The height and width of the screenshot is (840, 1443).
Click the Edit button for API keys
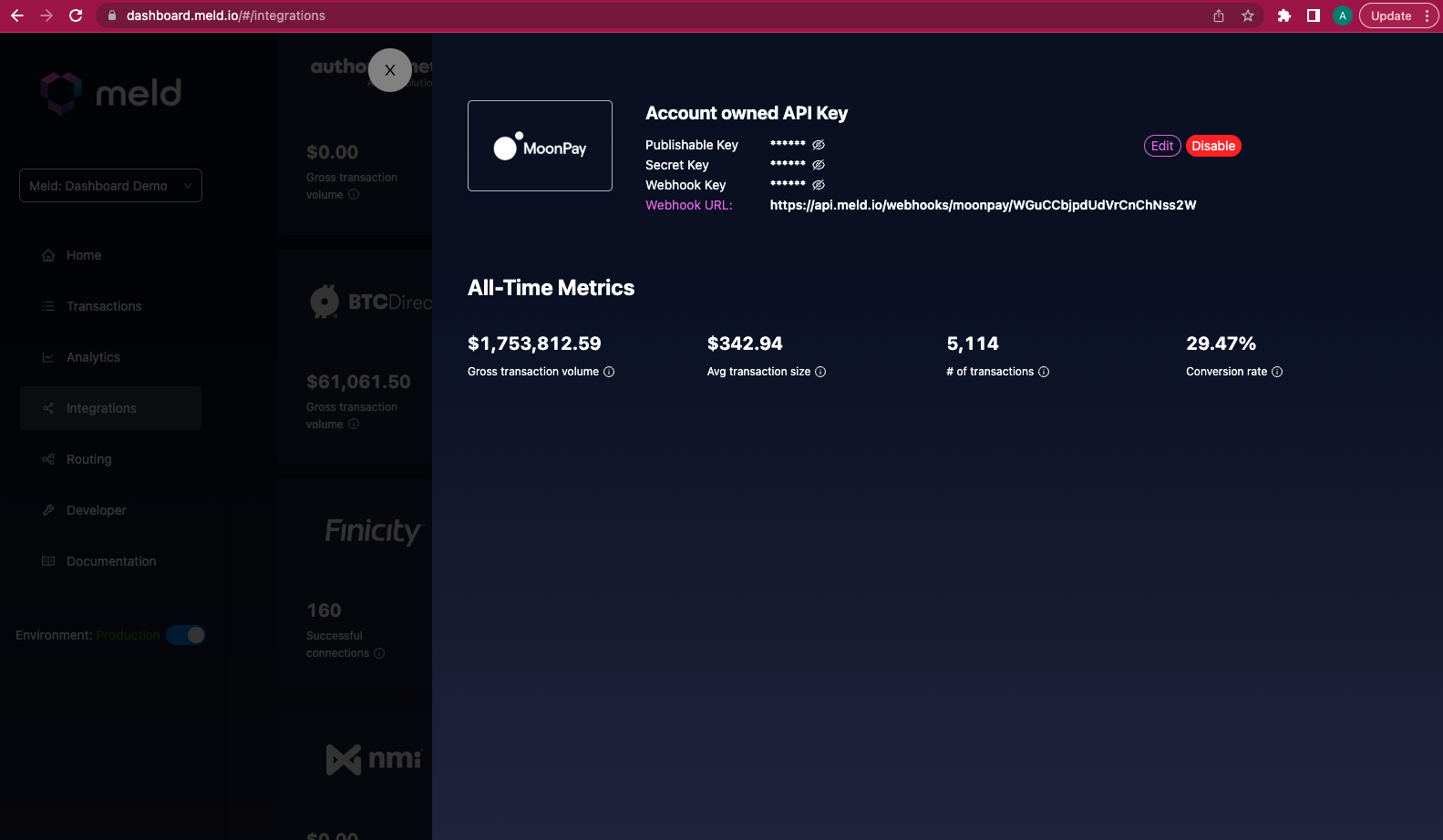pyautogui.click(x=1162, y=146)
